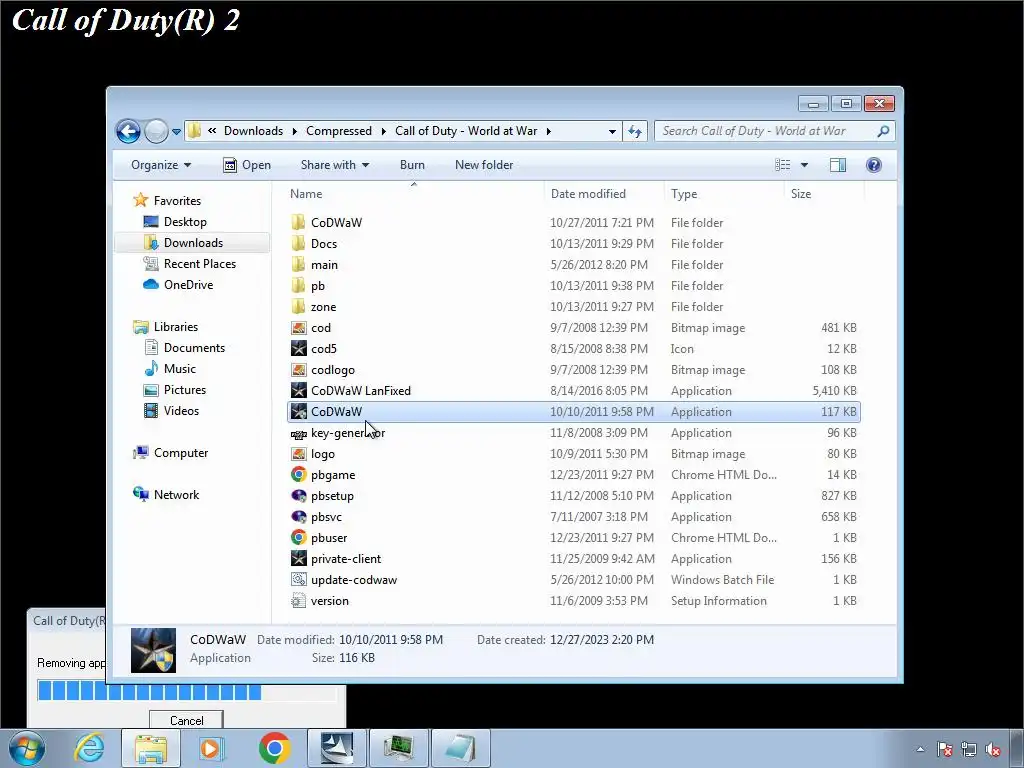The width and height of the screenshot is (1024, 768).
Task: Select the cod5 icon file
Action: click(x=573, y=349)
